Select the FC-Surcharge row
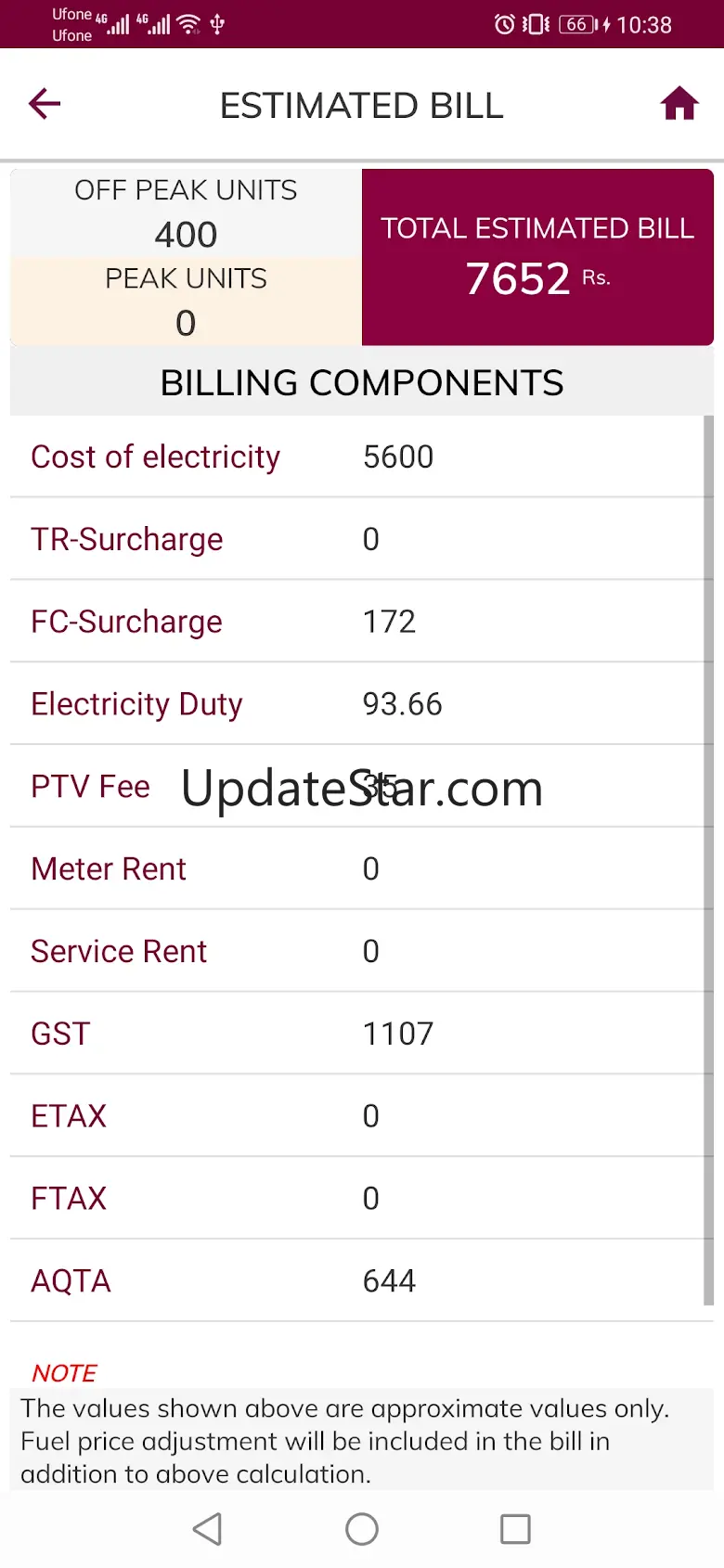Image resolution: width=724 pixels, height=1568 pixels. [357, 622]
